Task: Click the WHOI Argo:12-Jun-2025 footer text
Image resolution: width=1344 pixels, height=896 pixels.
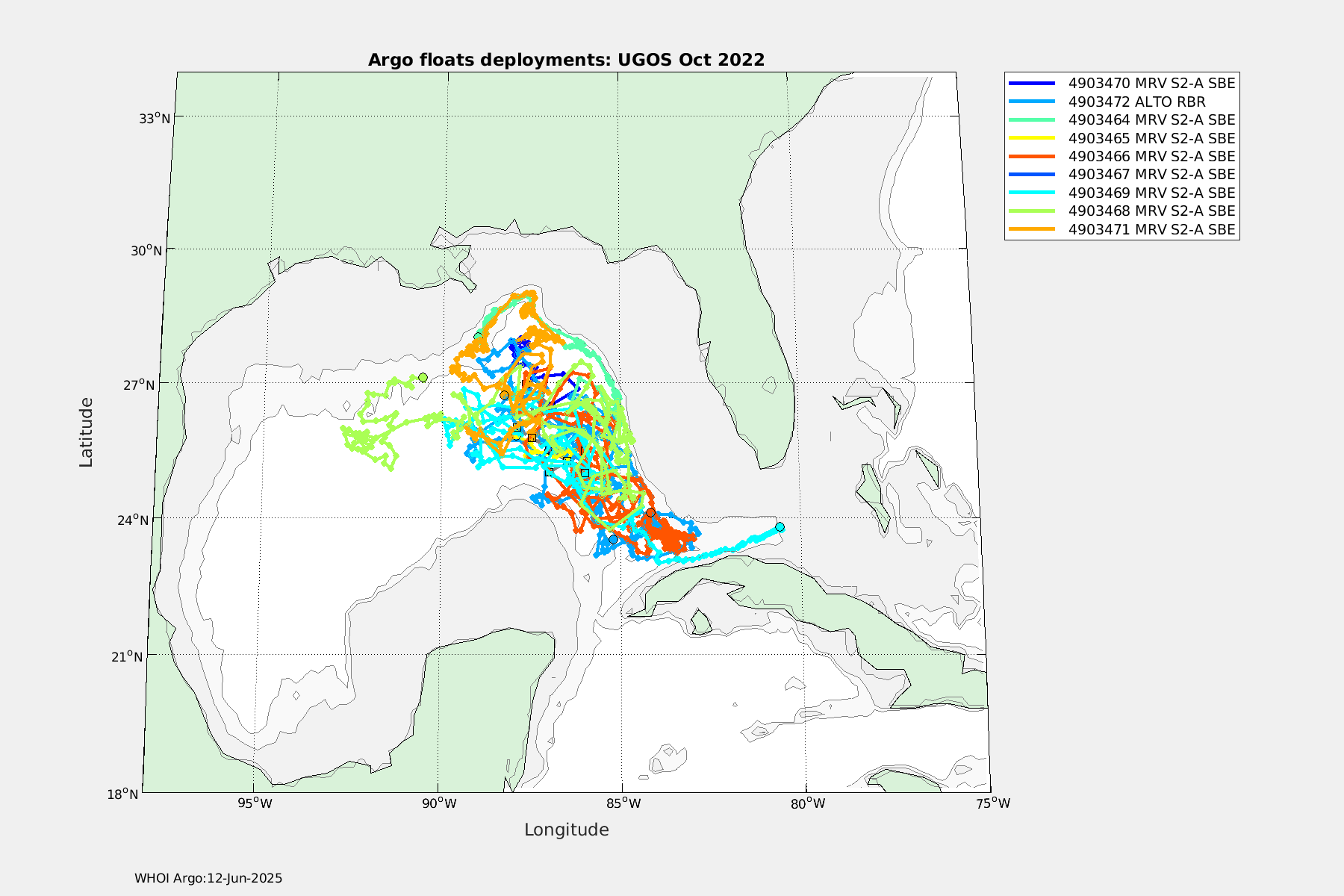Action: click(208, 878)
